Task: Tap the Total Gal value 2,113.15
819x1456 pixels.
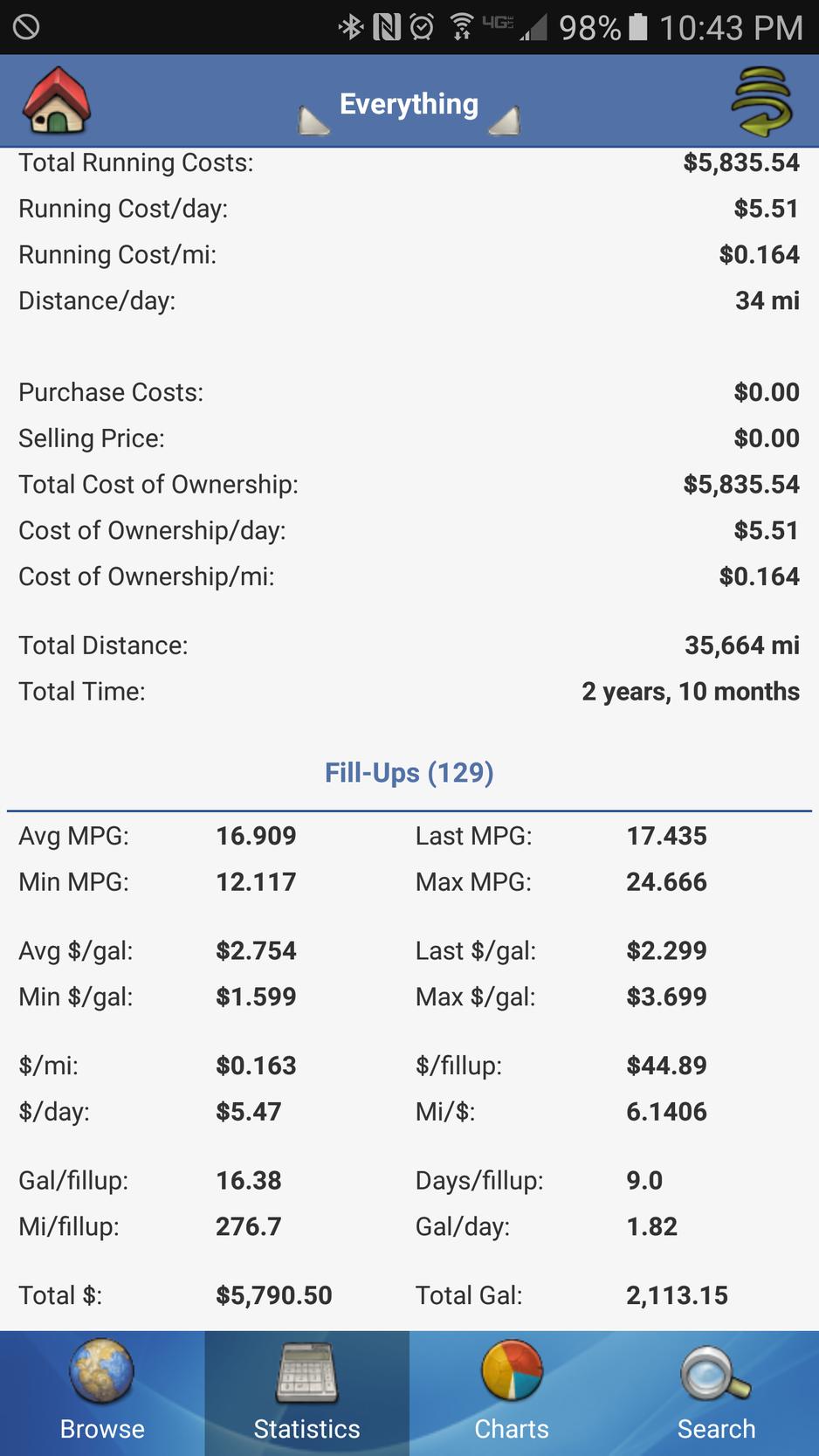Action: coord(677,1295)
